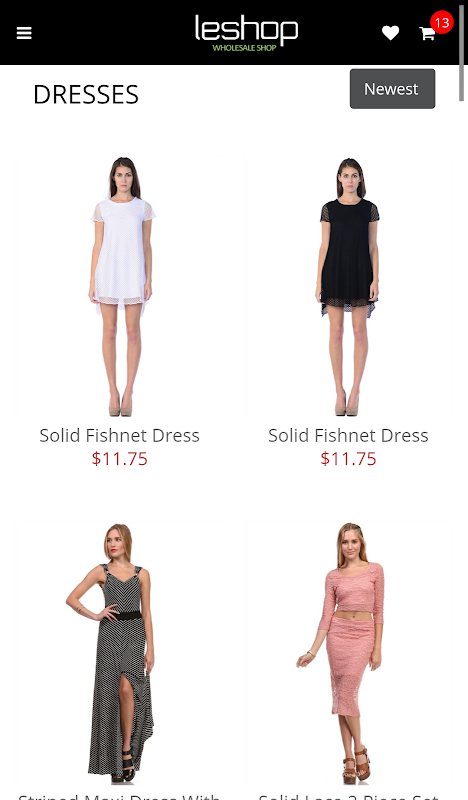Click the DRESSES category heading

point(86,94)
